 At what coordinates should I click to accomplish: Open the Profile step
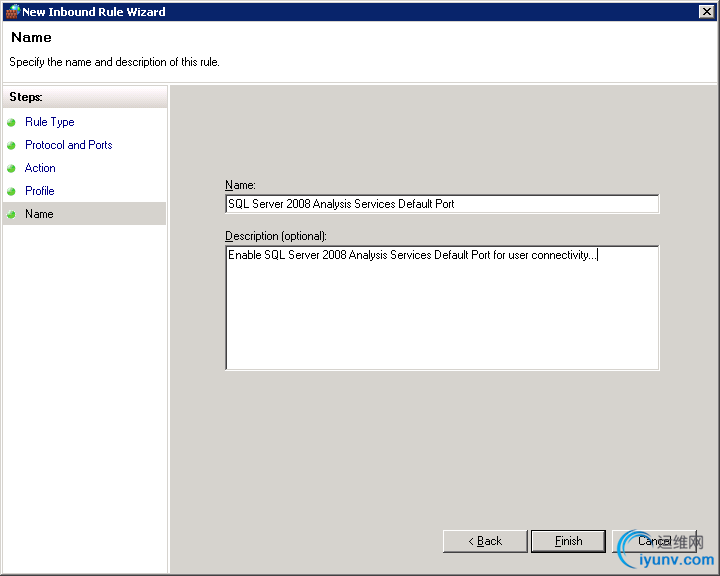(x=40, y=191)
